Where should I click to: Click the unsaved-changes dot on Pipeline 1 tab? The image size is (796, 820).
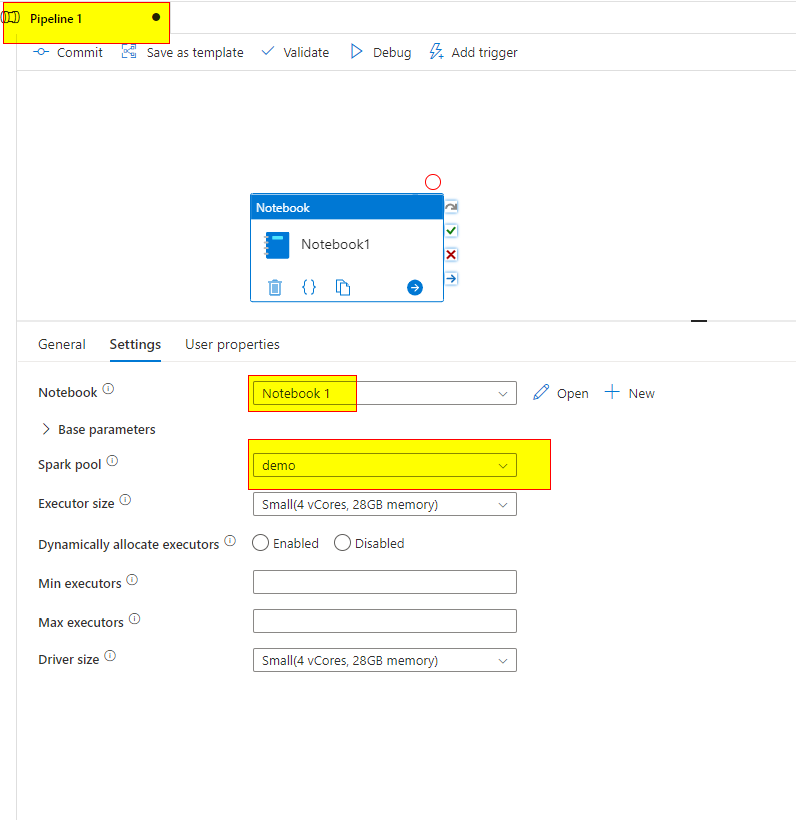(156, 17)
